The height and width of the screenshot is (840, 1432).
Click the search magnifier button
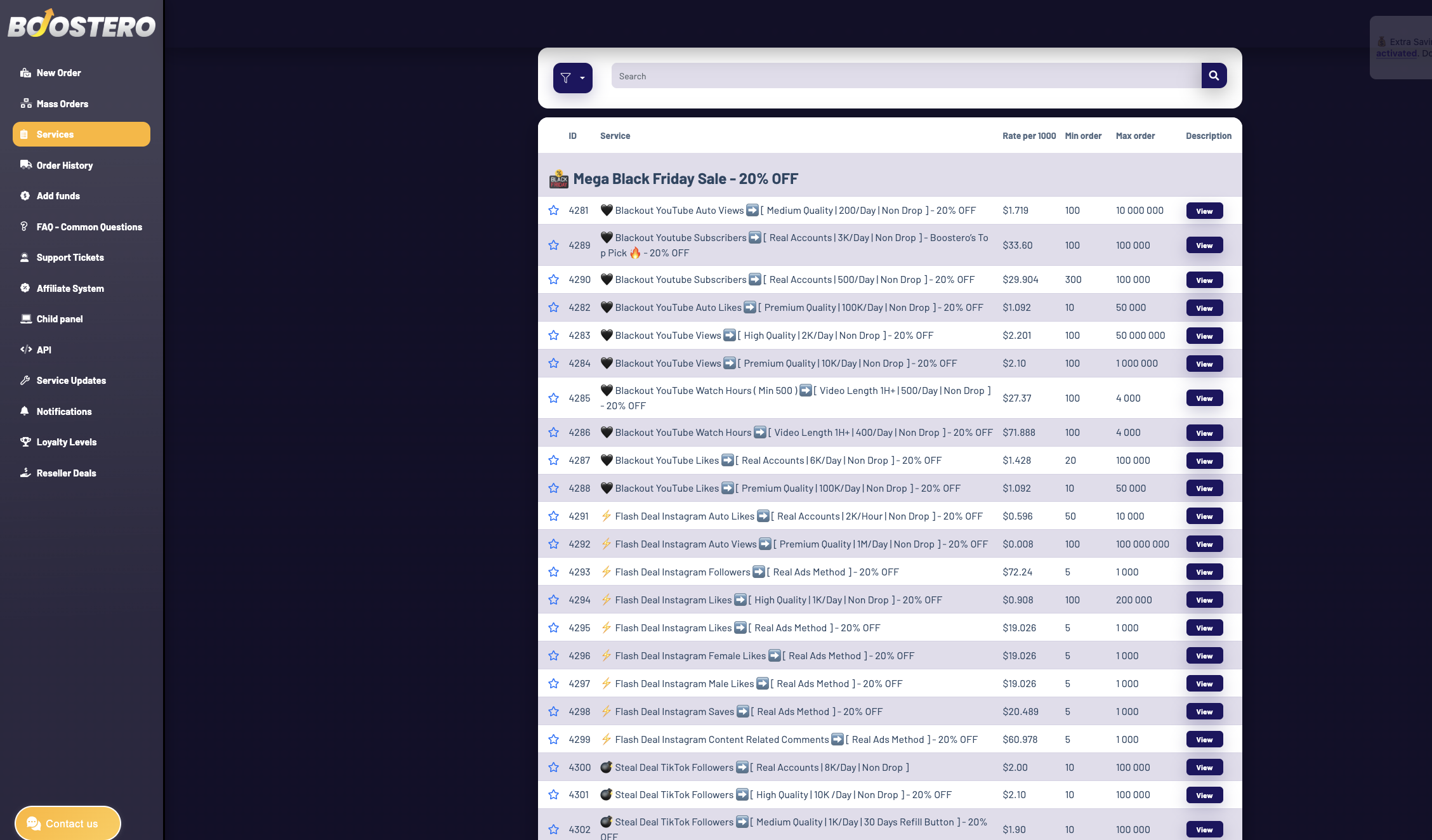(x=1214, y=75)
